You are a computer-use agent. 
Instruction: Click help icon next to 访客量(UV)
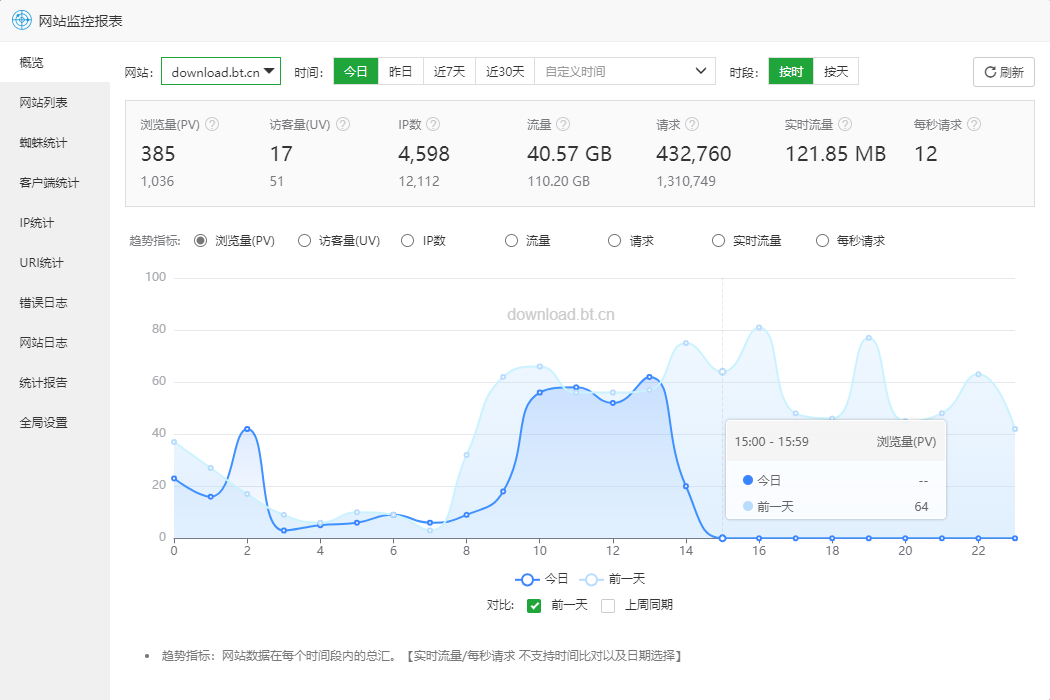click(x=343, y=124)
